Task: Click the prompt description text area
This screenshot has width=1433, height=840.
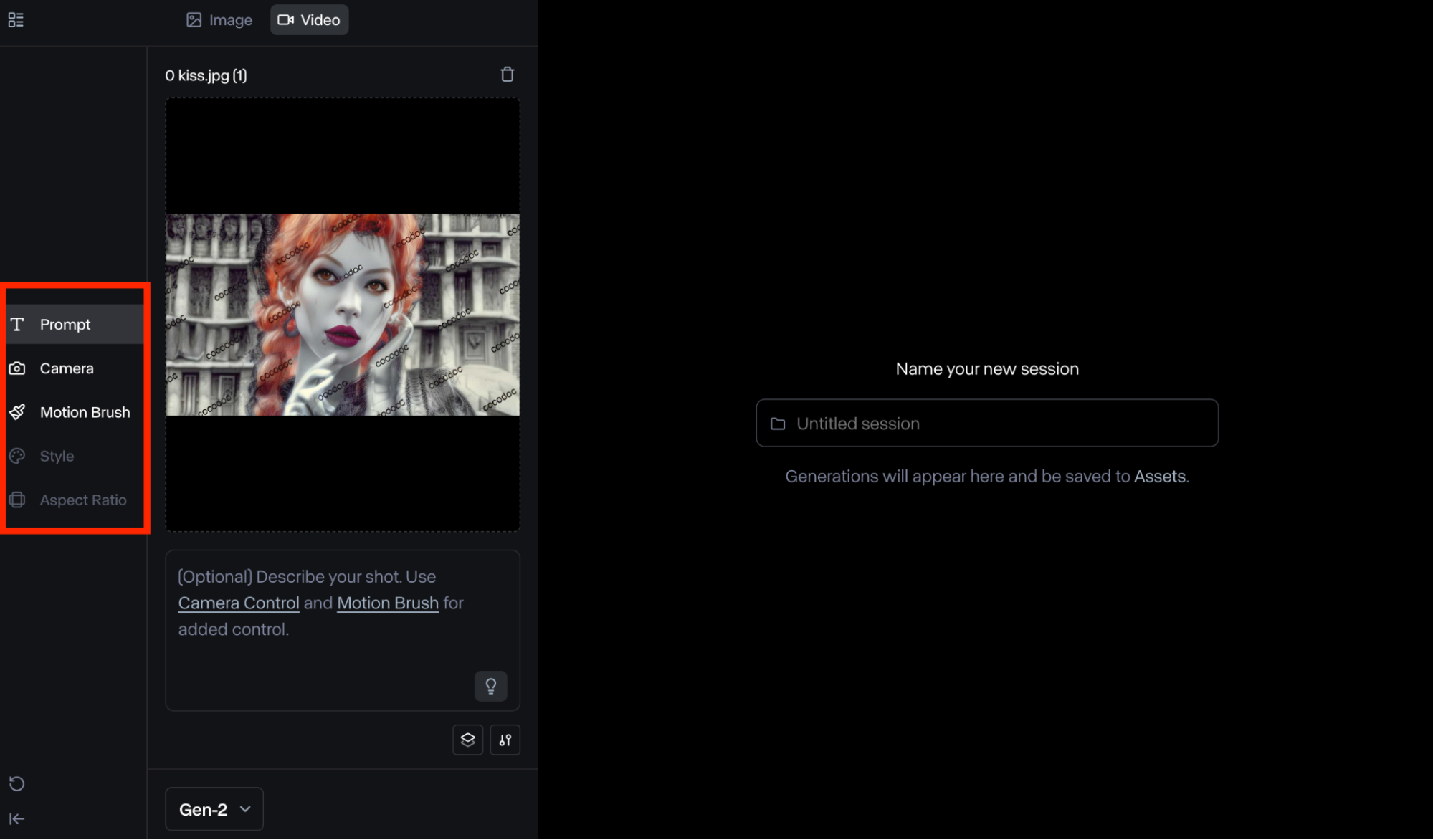Action: click(343, 630)
